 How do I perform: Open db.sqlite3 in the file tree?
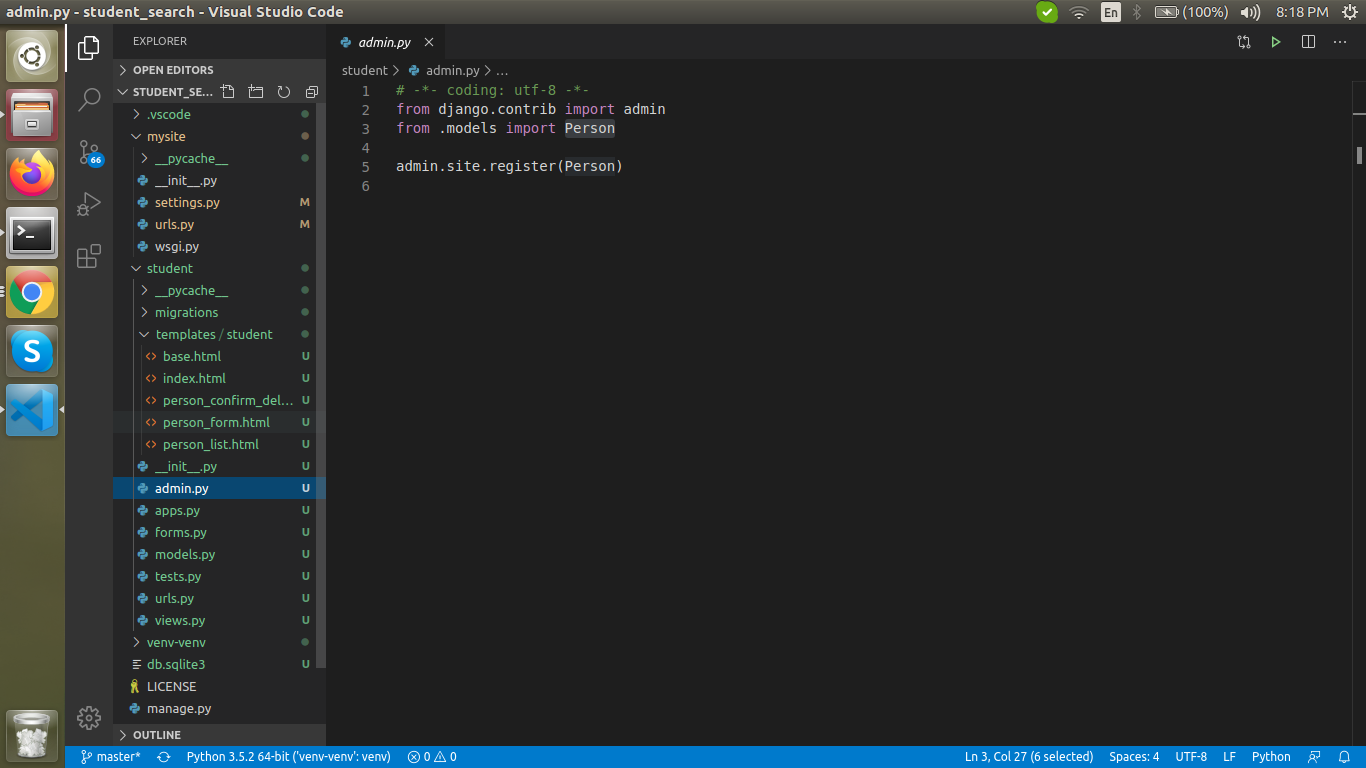219,664
